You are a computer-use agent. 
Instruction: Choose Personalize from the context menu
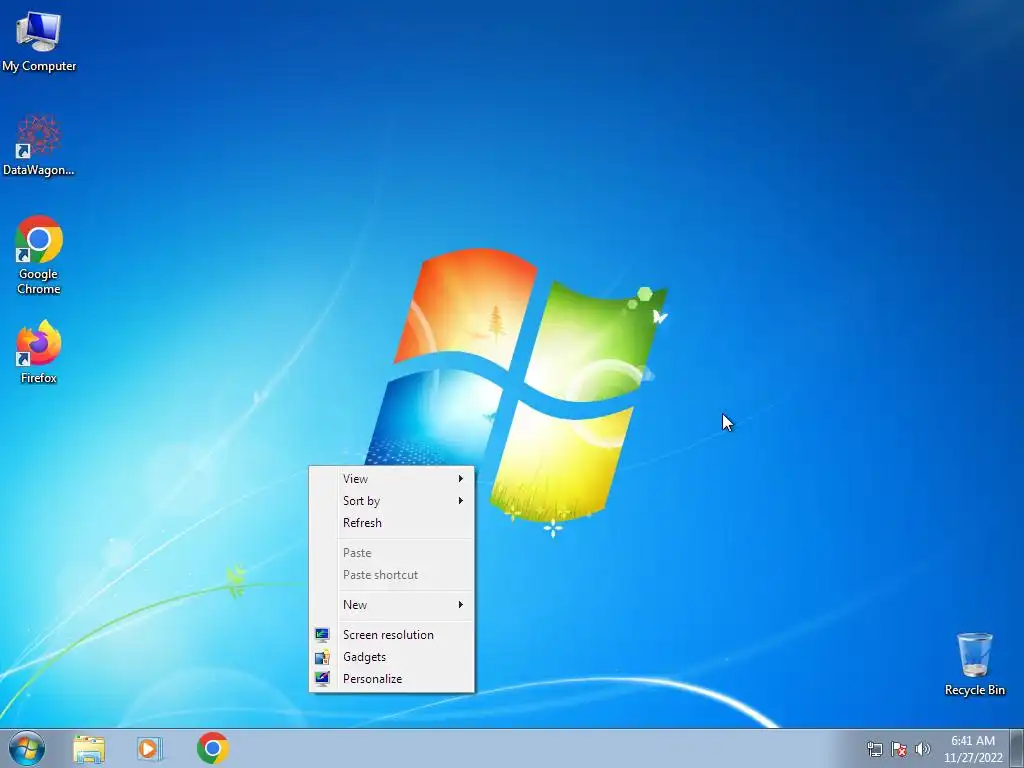(x=391, y=679)
